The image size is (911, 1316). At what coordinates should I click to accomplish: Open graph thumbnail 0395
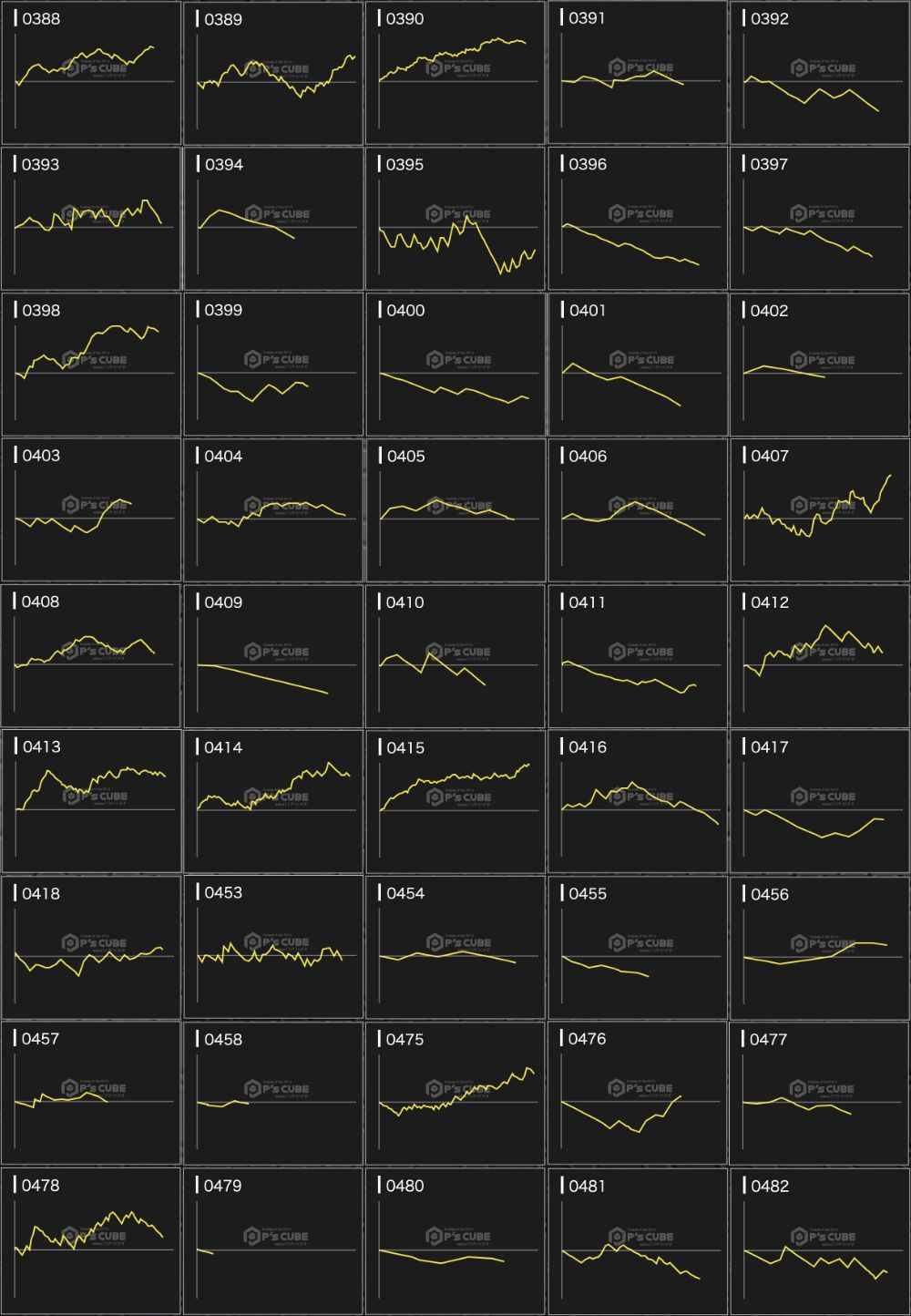point(455,219)
